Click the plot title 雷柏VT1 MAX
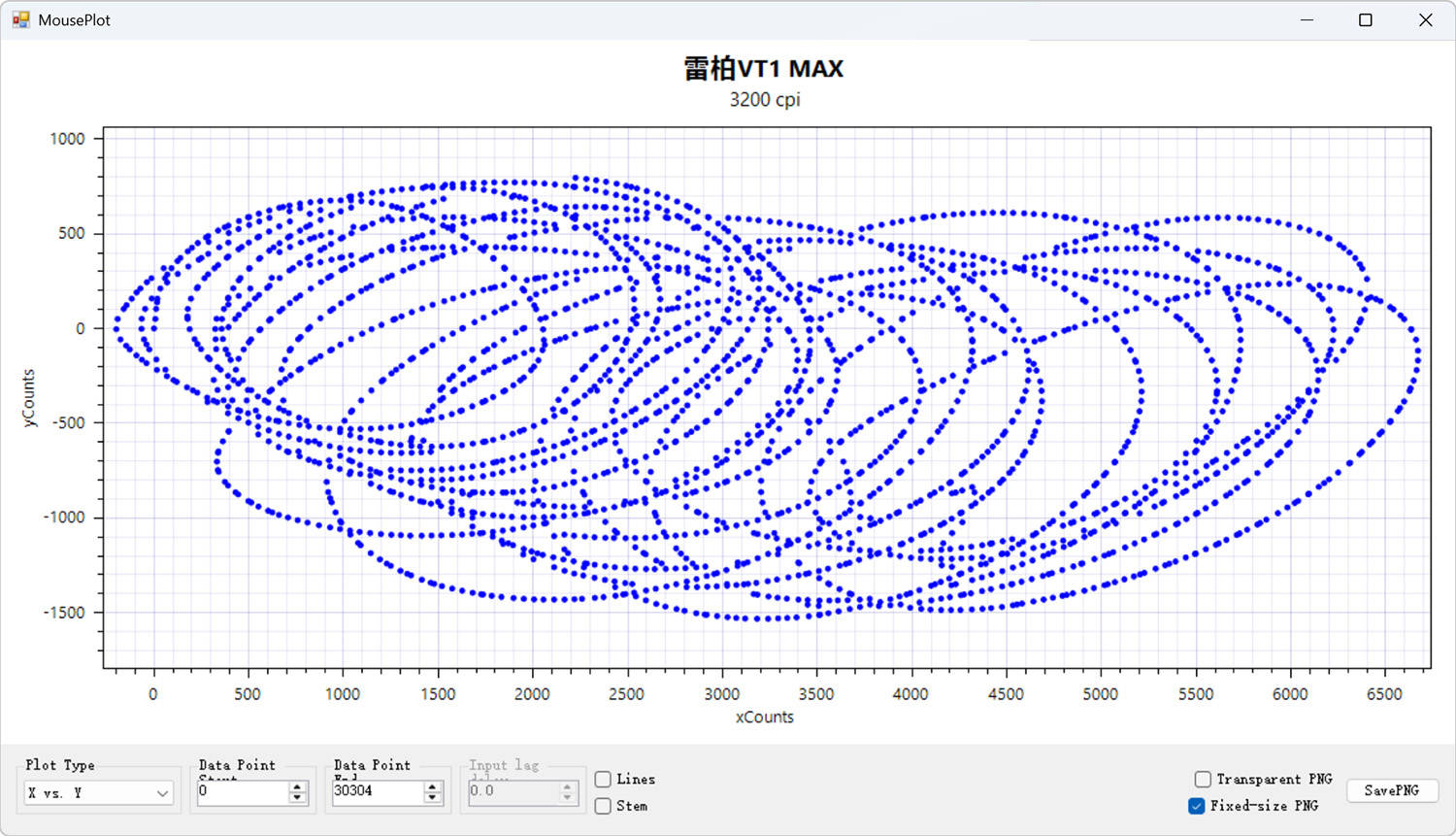Image resolution: width=1456 pixels, height=836 pixels. 764,69
